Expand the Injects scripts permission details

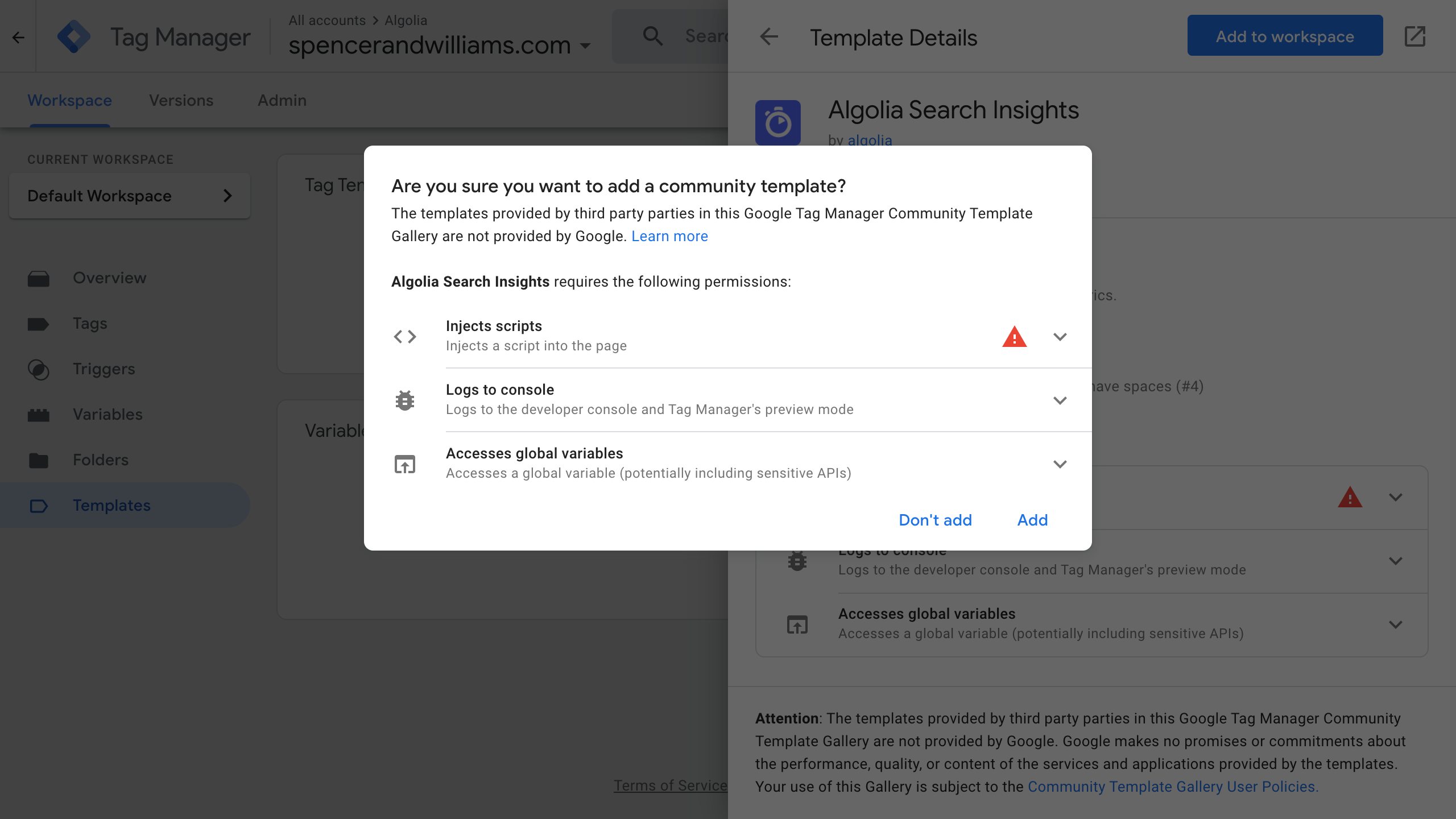1059,336
